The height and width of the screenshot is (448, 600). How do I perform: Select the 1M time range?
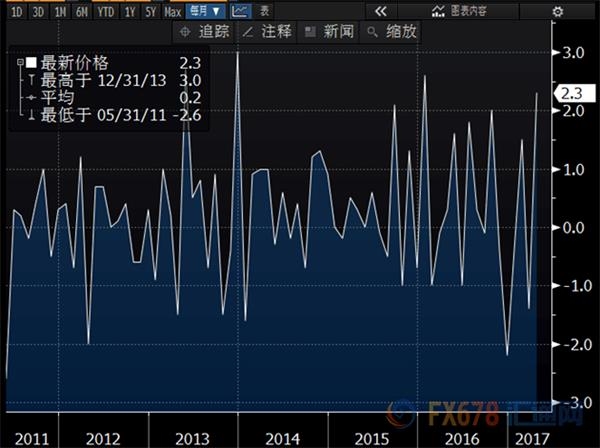point(60,12)
